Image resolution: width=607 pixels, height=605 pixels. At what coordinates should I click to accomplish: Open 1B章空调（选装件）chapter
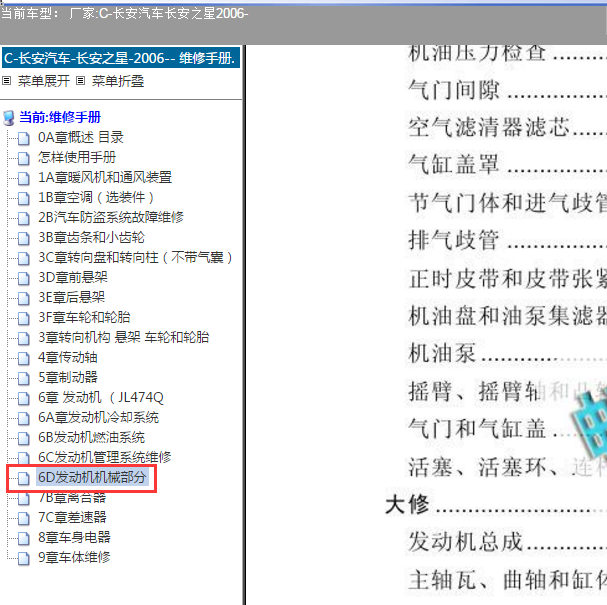tap(96, 197)
